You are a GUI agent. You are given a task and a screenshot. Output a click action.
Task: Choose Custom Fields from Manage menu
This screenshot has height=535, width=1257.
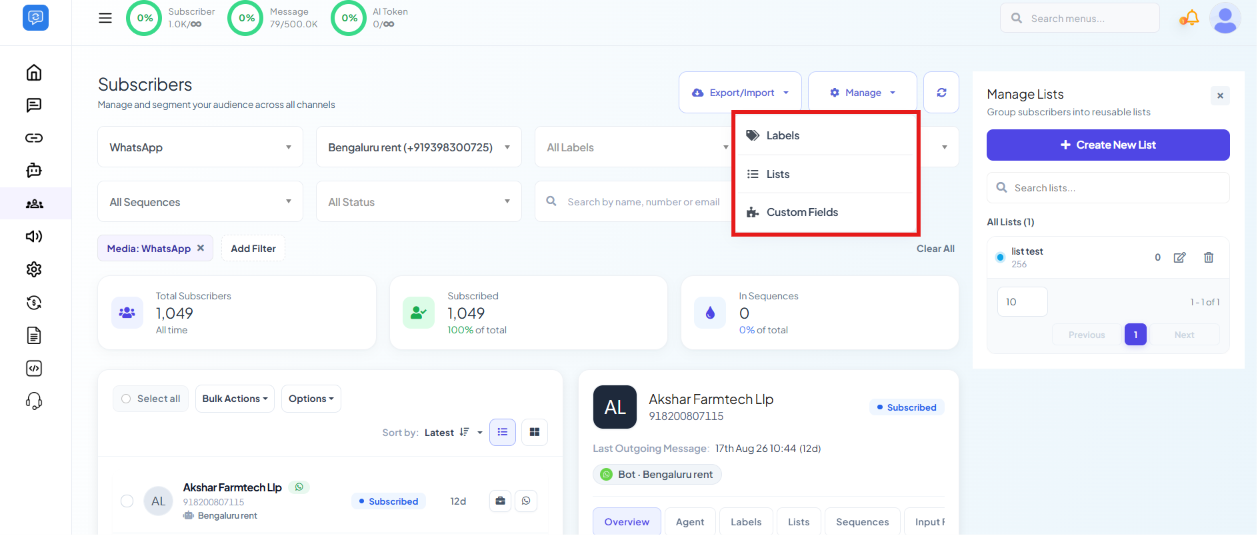click(825, 212)
